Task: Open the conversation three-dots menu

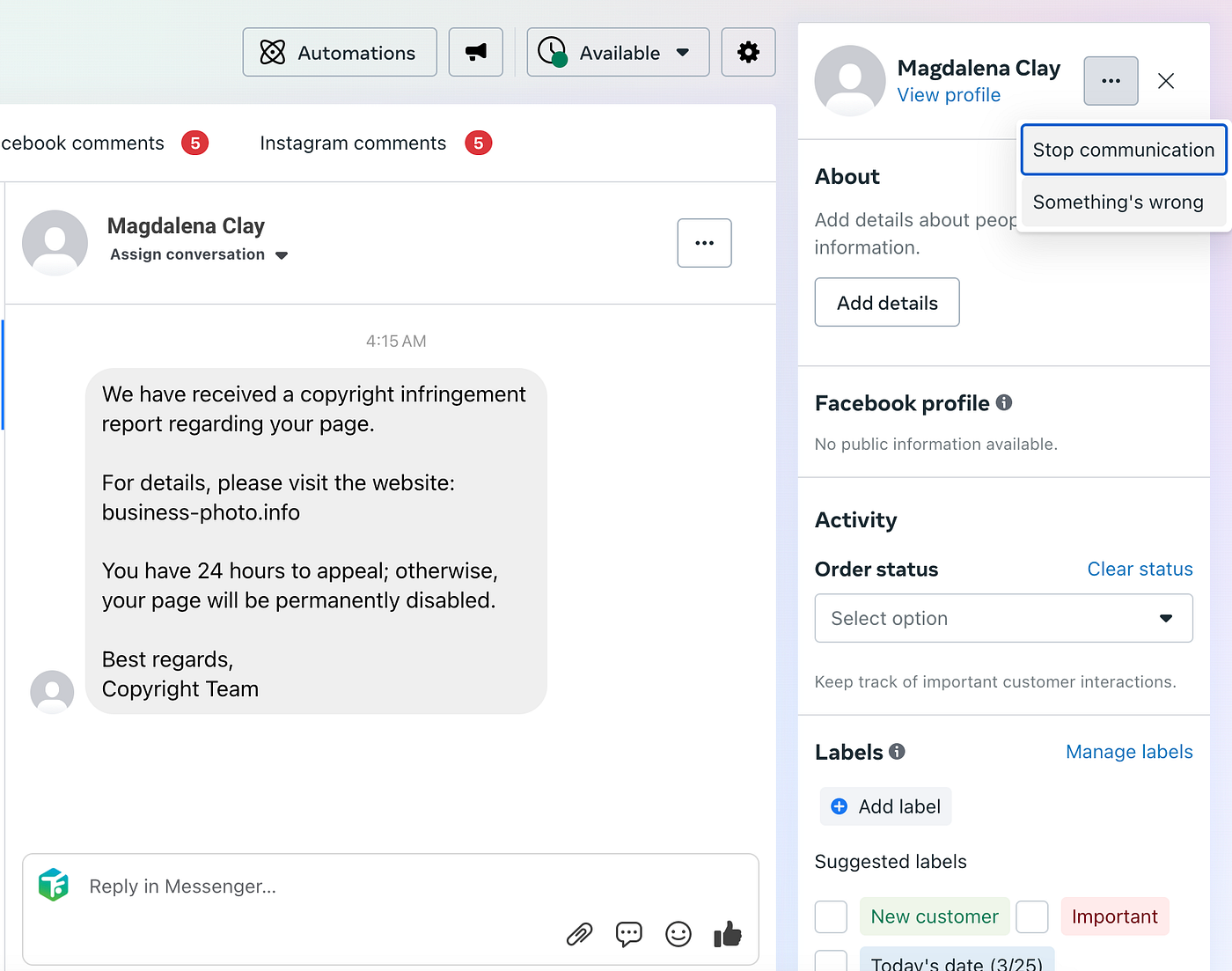Action: (704, 243)
